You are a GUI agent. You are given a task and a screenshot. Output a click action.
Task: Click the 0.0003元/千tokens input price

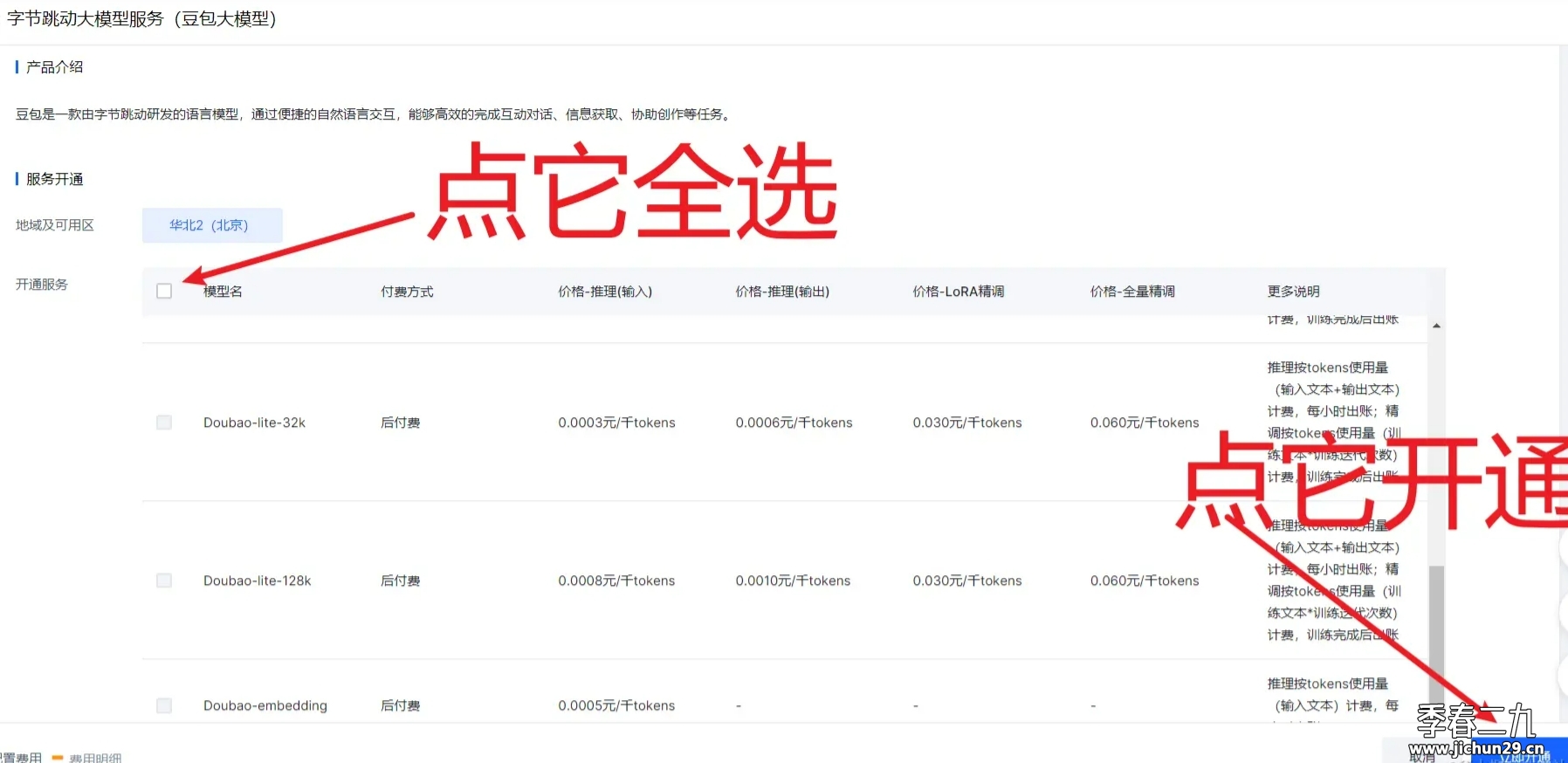(616, 423)
